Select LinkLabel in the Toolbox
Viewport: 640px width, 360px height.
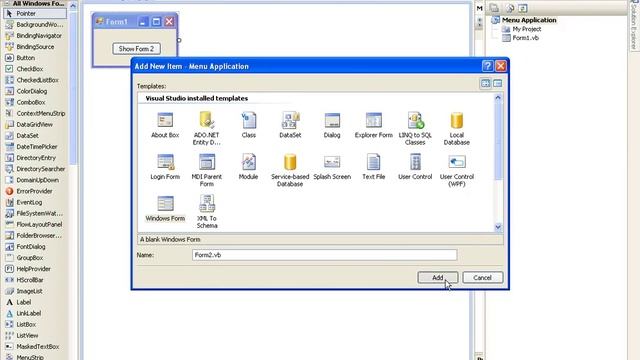click(x=35, y=313)
